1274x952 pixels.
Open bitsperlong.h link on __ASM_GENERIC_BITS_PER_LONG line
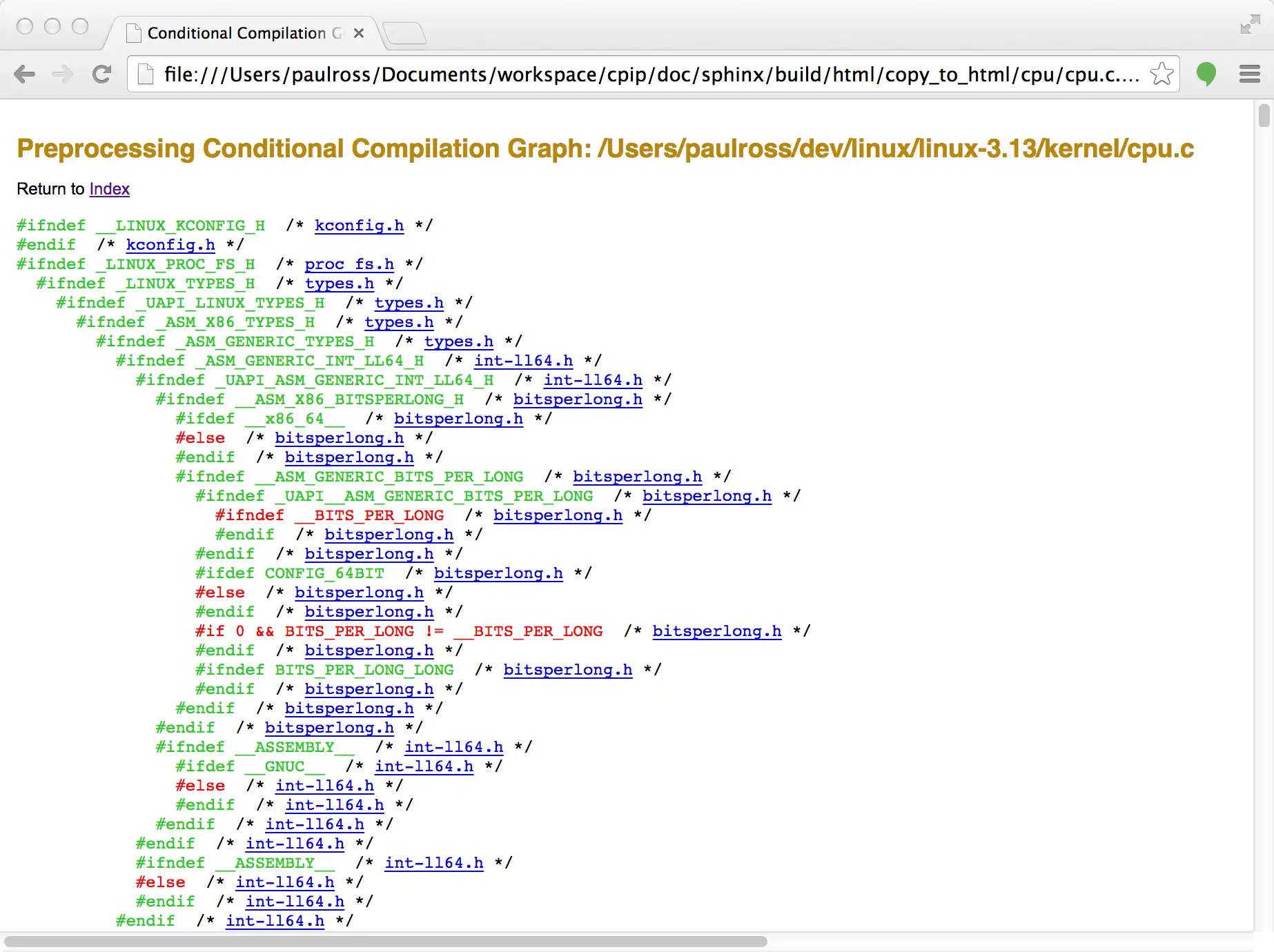(x=637, y=477)
